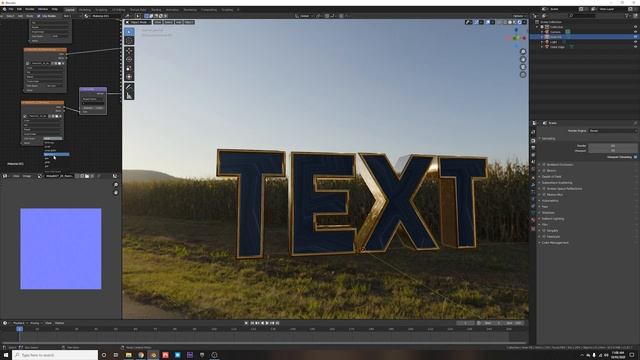
Task: Expand the Depth of Field panel
Action: pyautogui.click(x=551, y=177)
